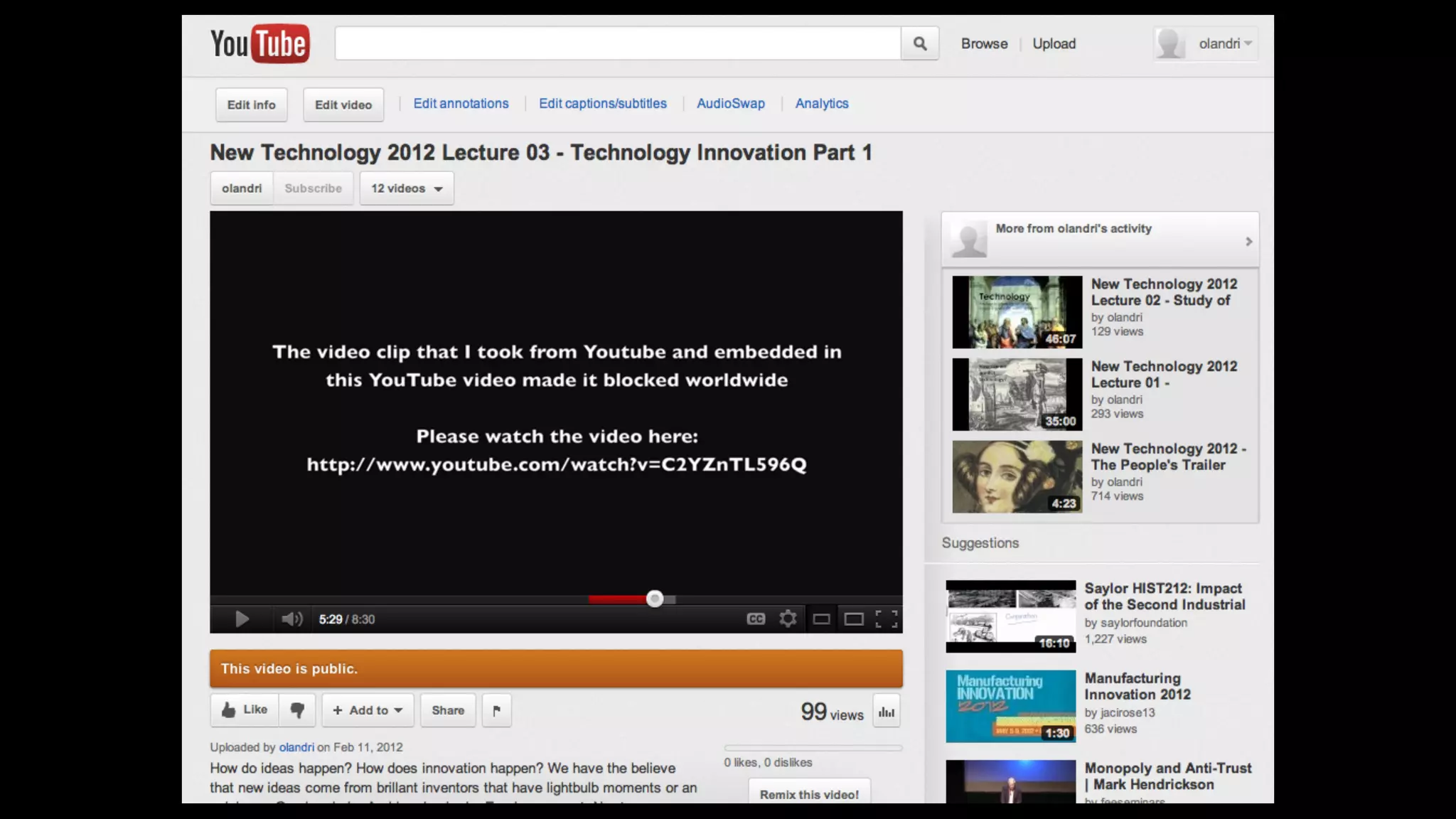The height and width of the screenshot is (819, 1456).
Task: Enter fullscreen video mode
Action: tap(886, 619)
